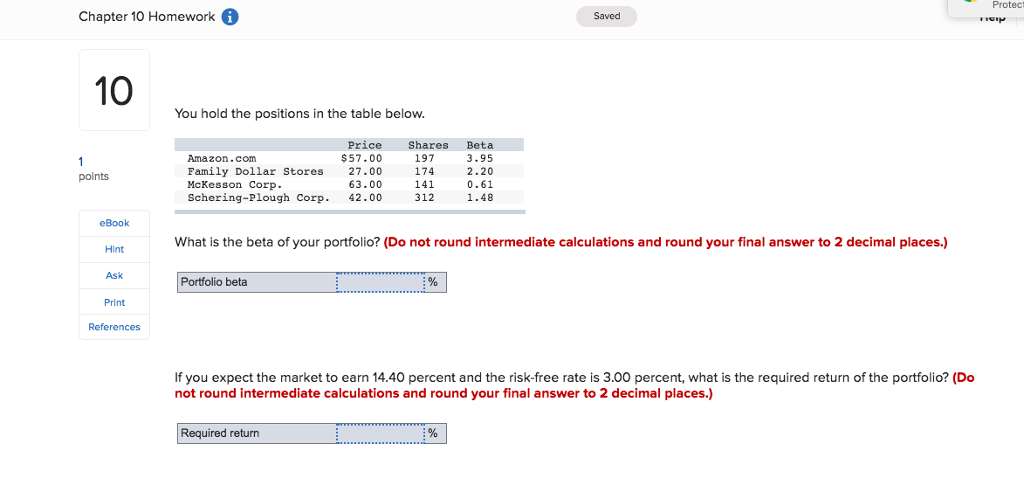
Task: Click the 1.48 beta value
Action: (x=480, y=197)
